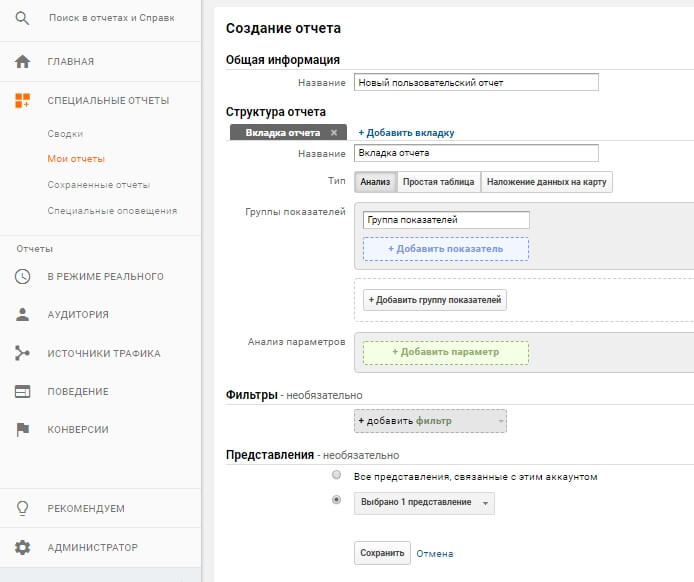
Task: Click the Специальные отчеты dashboard icon
Action: point(22,100)
